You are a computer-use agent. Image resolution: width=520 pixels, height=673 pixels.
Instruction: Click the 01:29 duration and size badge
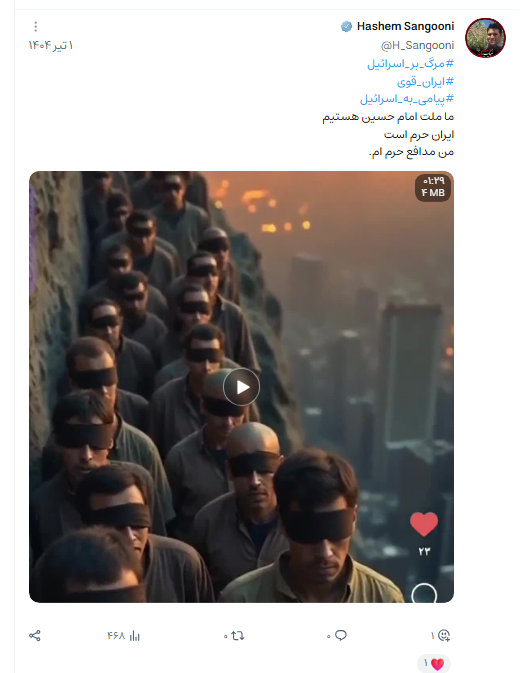coord(433,187)
